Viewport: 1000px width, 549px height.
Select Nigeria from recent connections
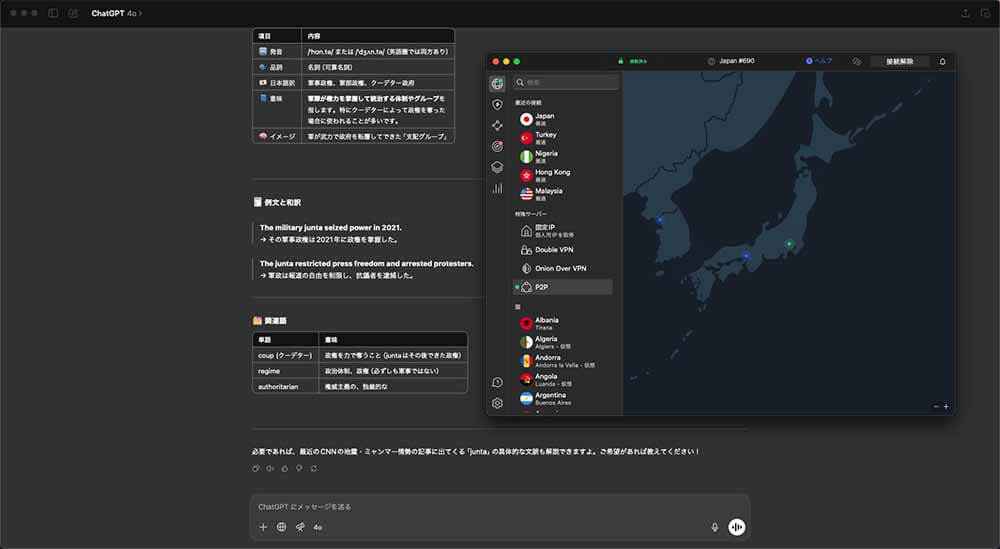click(x=564, y=156)
